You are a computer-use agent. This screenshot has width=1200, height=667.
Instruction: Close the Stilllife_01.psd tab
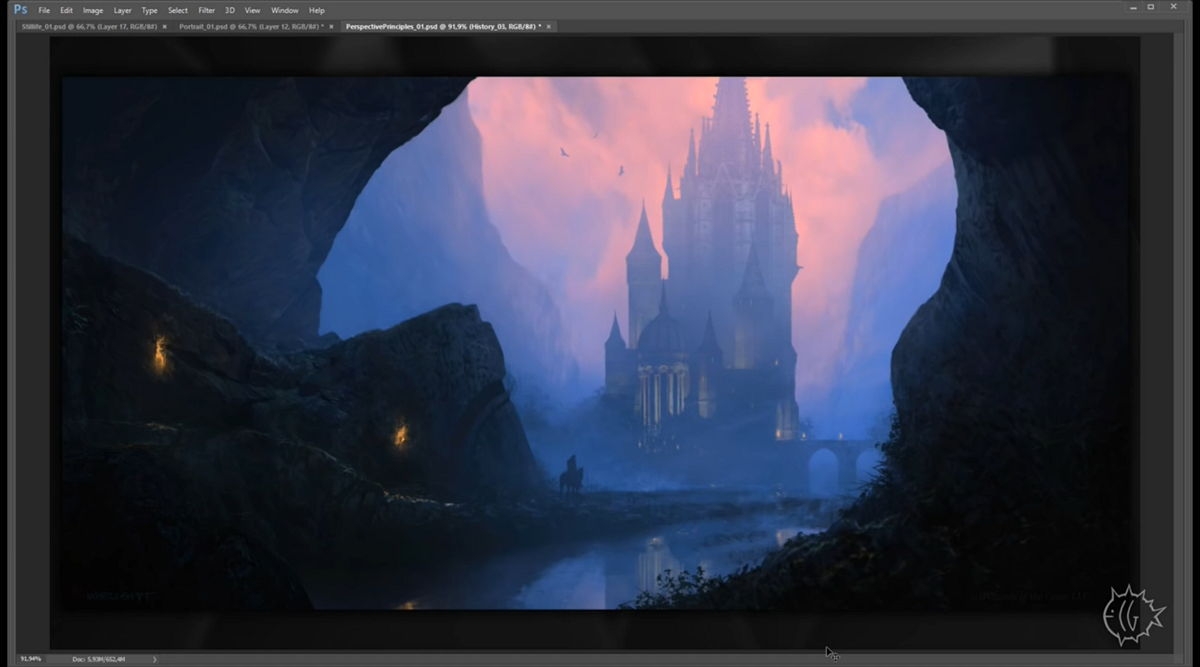164,26
